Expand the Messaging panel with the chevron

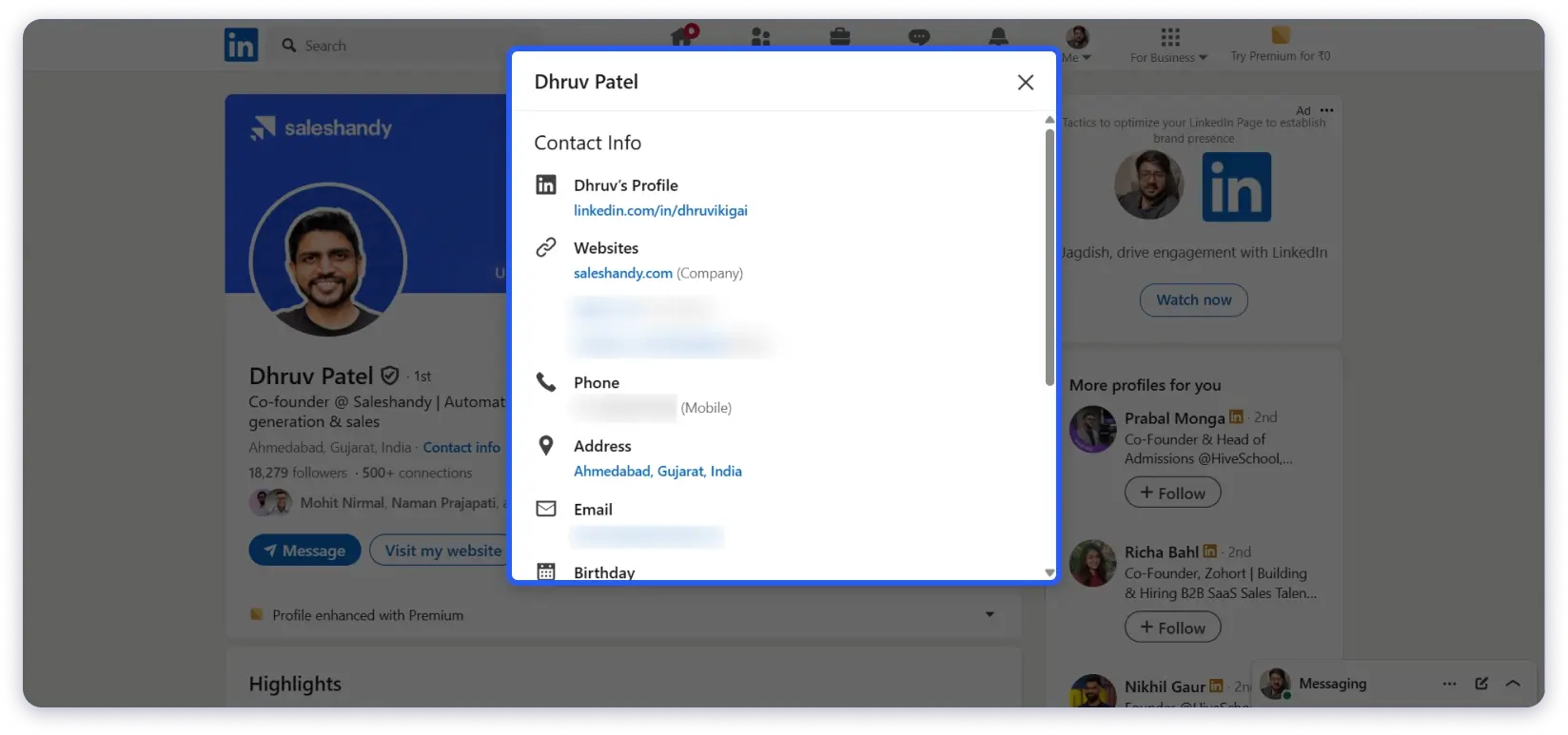click(1513, 684)
